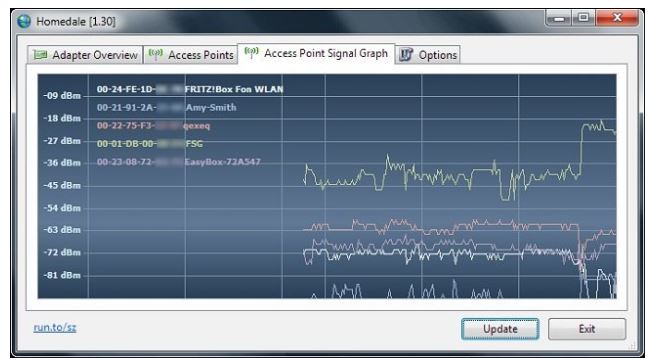Open the Options tab

coord(428,55)
